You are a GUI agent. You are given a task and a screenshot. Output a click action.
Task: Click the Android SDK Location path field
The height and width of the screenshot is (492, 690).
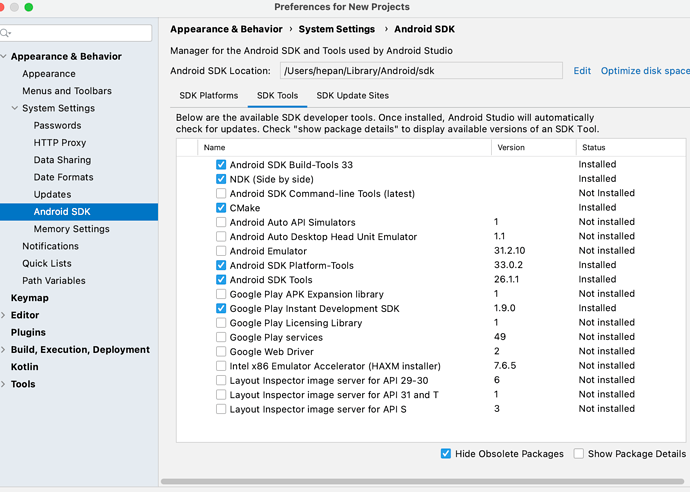pos(420,71)
